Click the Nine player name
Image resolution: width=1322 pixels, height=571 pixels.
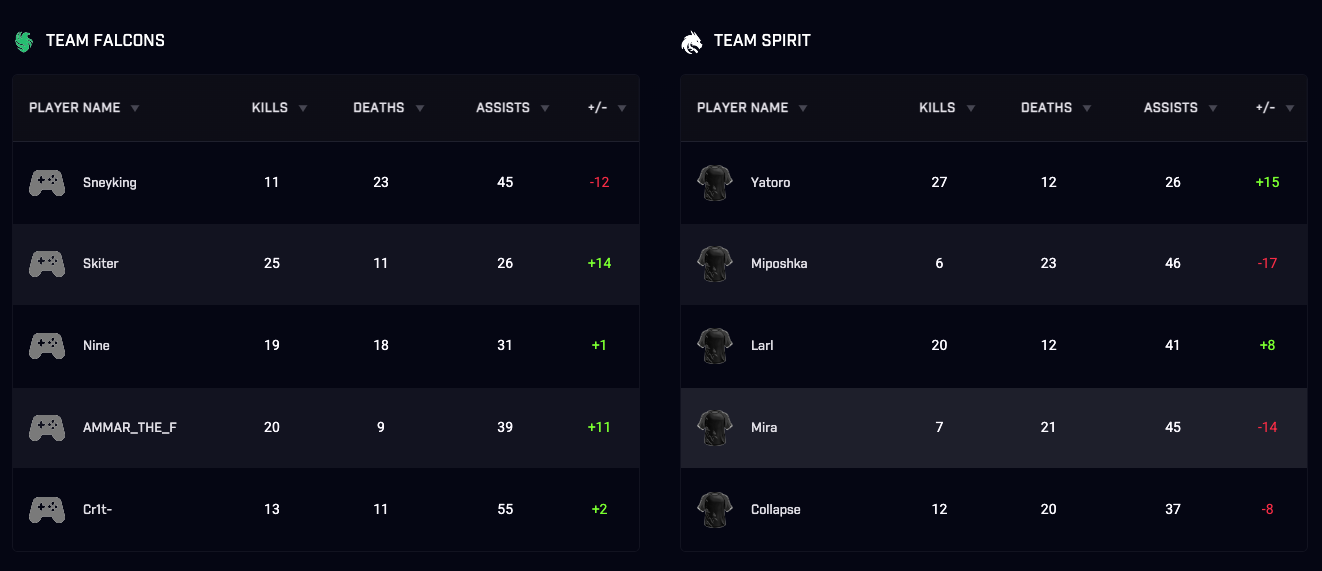pyautogui.click(x=96, y=345)
